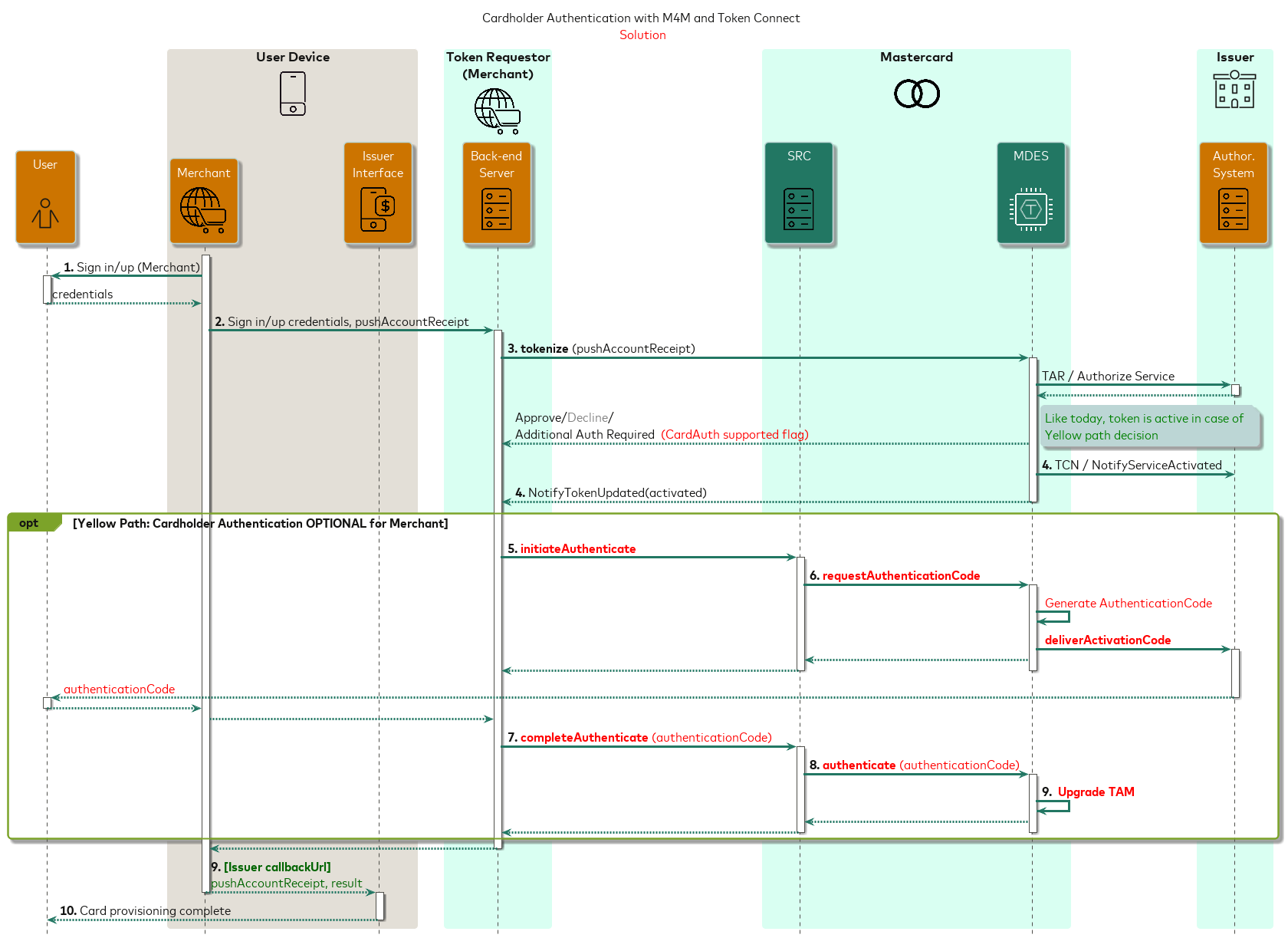Click the red Solution subtitle

[642, 35]
